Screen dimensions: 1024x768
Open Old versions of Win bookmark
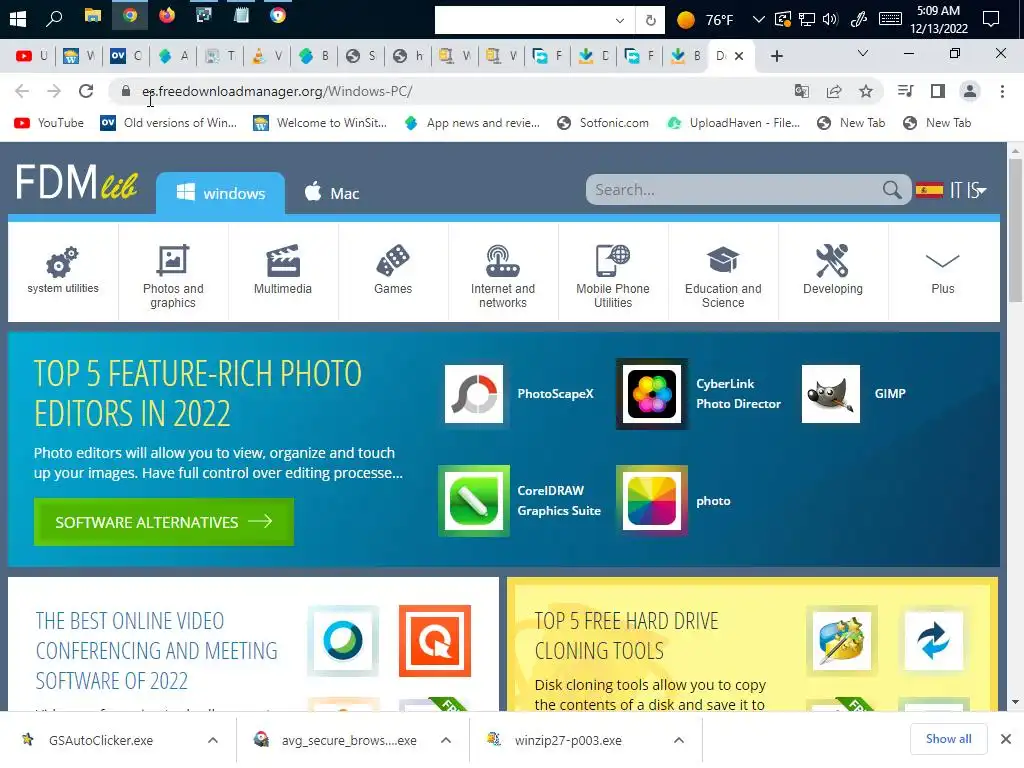(x=168, y=123)
